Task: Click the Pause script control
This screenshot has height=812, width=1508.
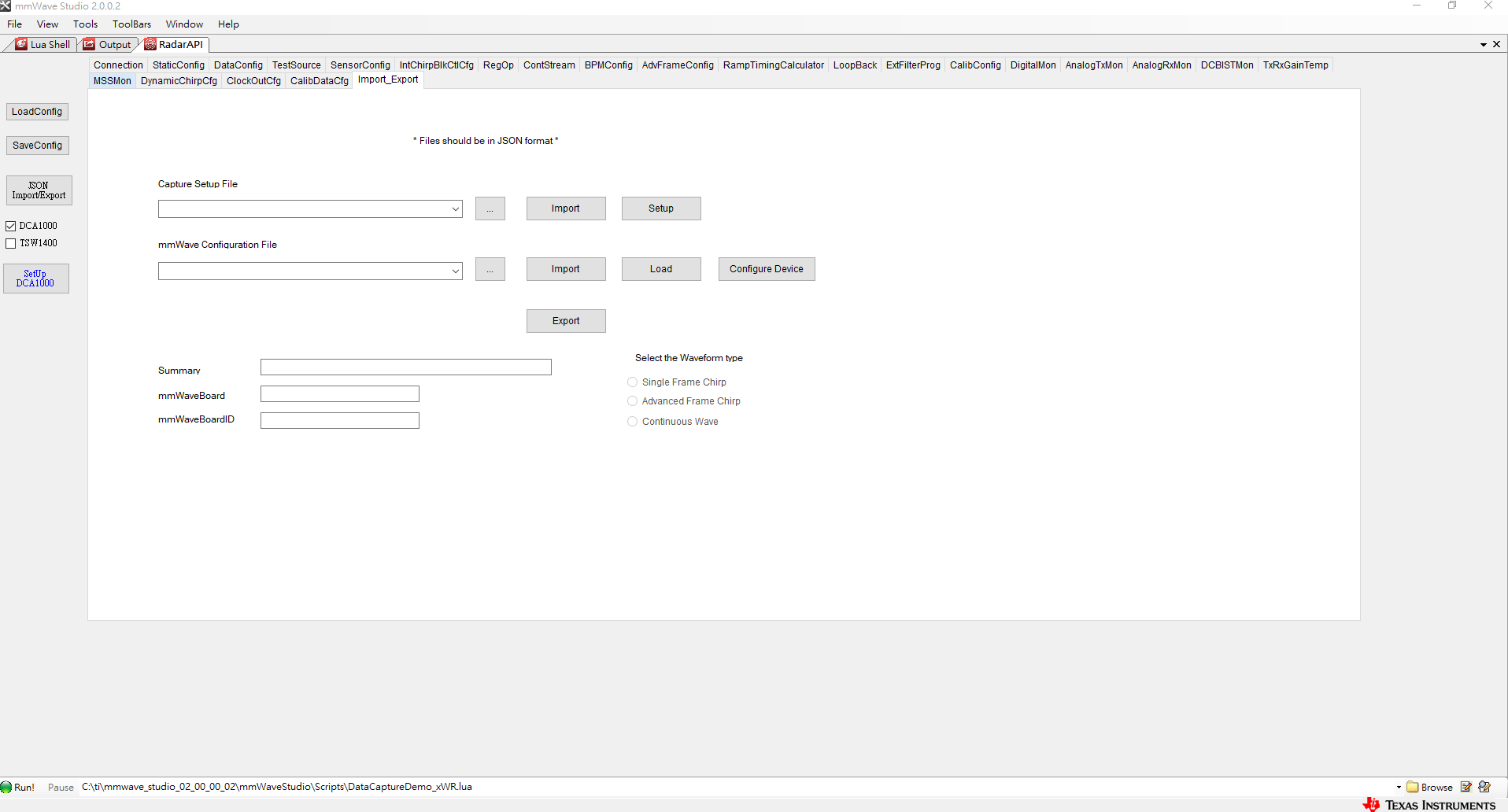Action: (x=61, y=787)
